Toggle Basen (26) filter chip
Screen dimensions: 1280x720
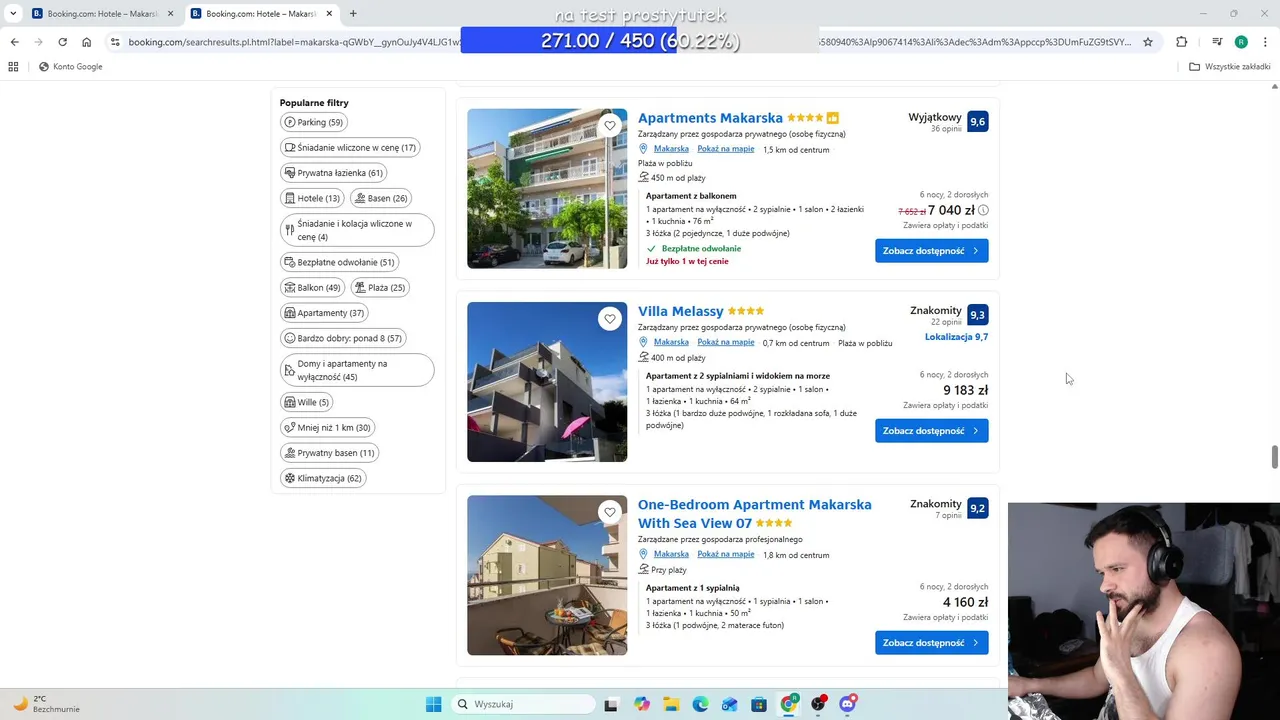[x=380, y=198]
